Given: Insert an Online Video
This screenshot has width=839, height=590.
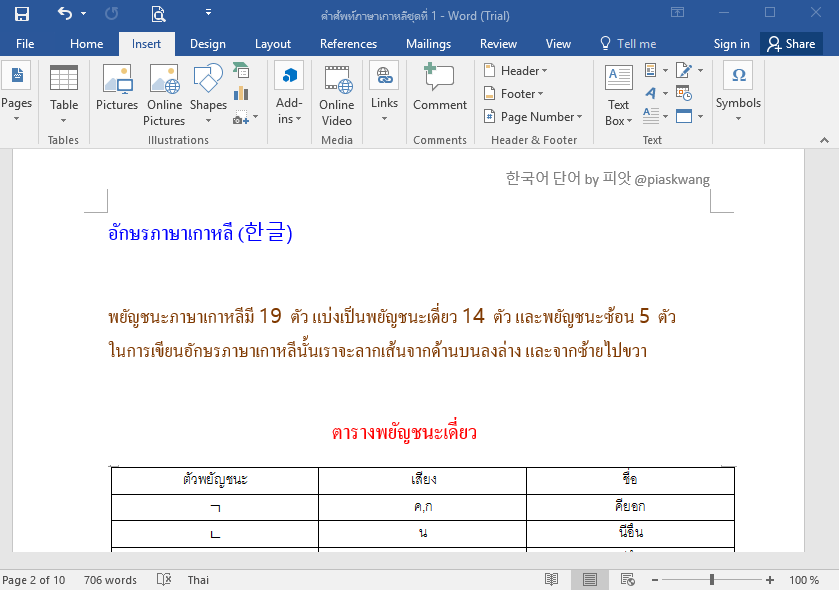Looking at the screenshot, I should point(337,95).
